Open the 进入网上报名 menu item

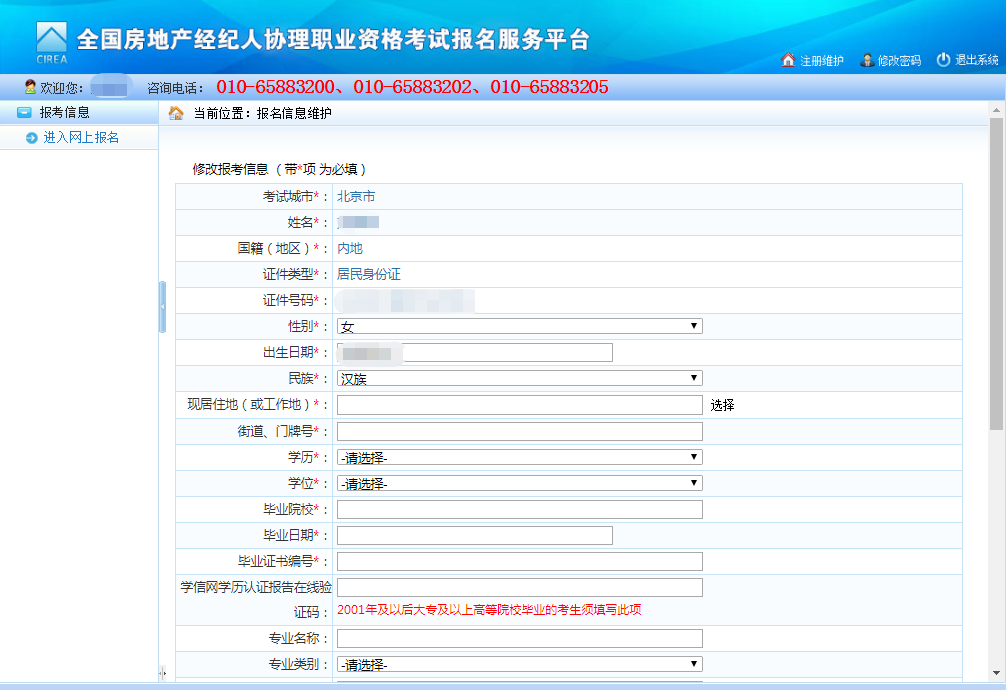[81, 138]
